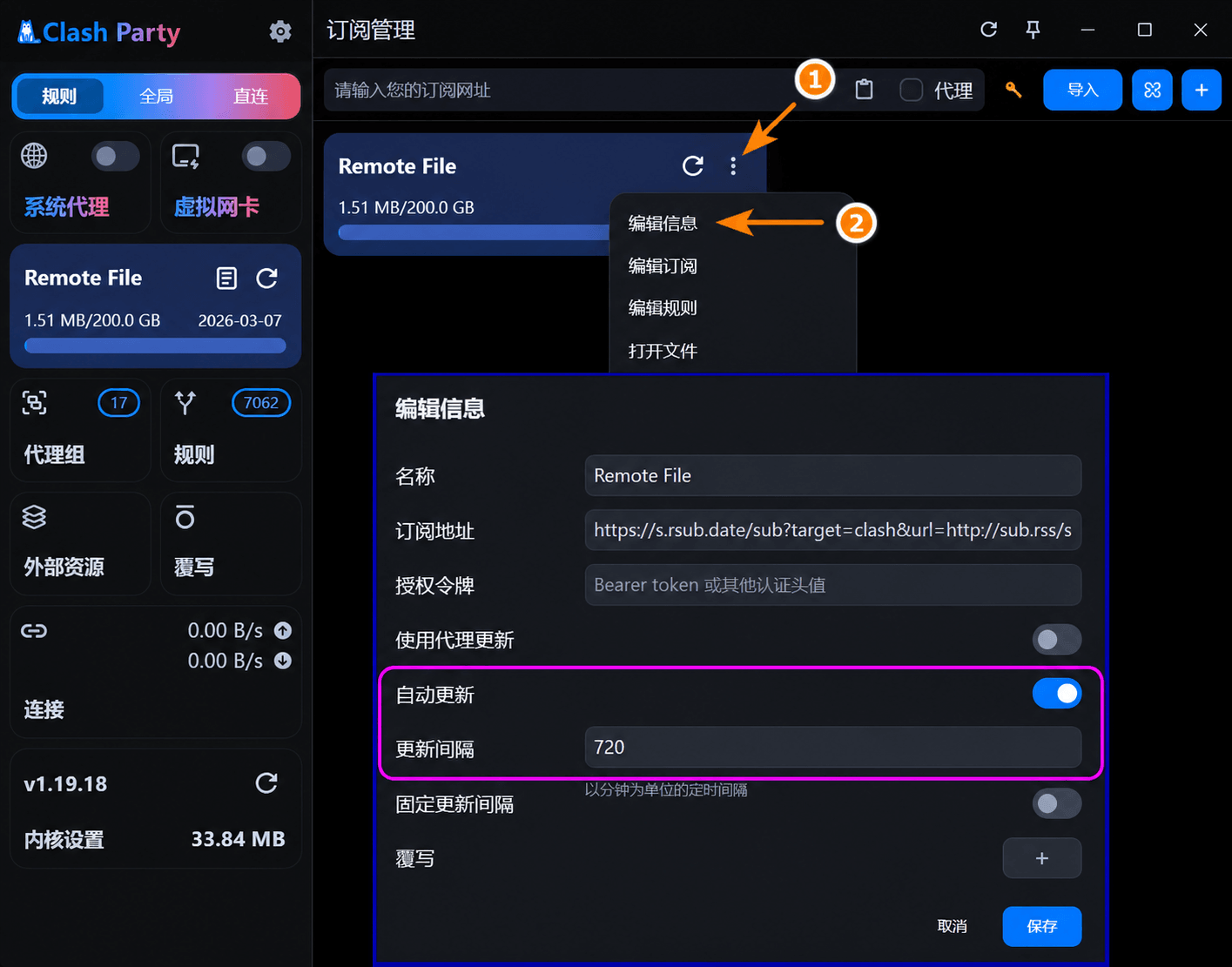Enable the 固定更新间隔 switch
Viewport: 1232px width, 967px height.
pyautogui.click(x=1057, y=803)
